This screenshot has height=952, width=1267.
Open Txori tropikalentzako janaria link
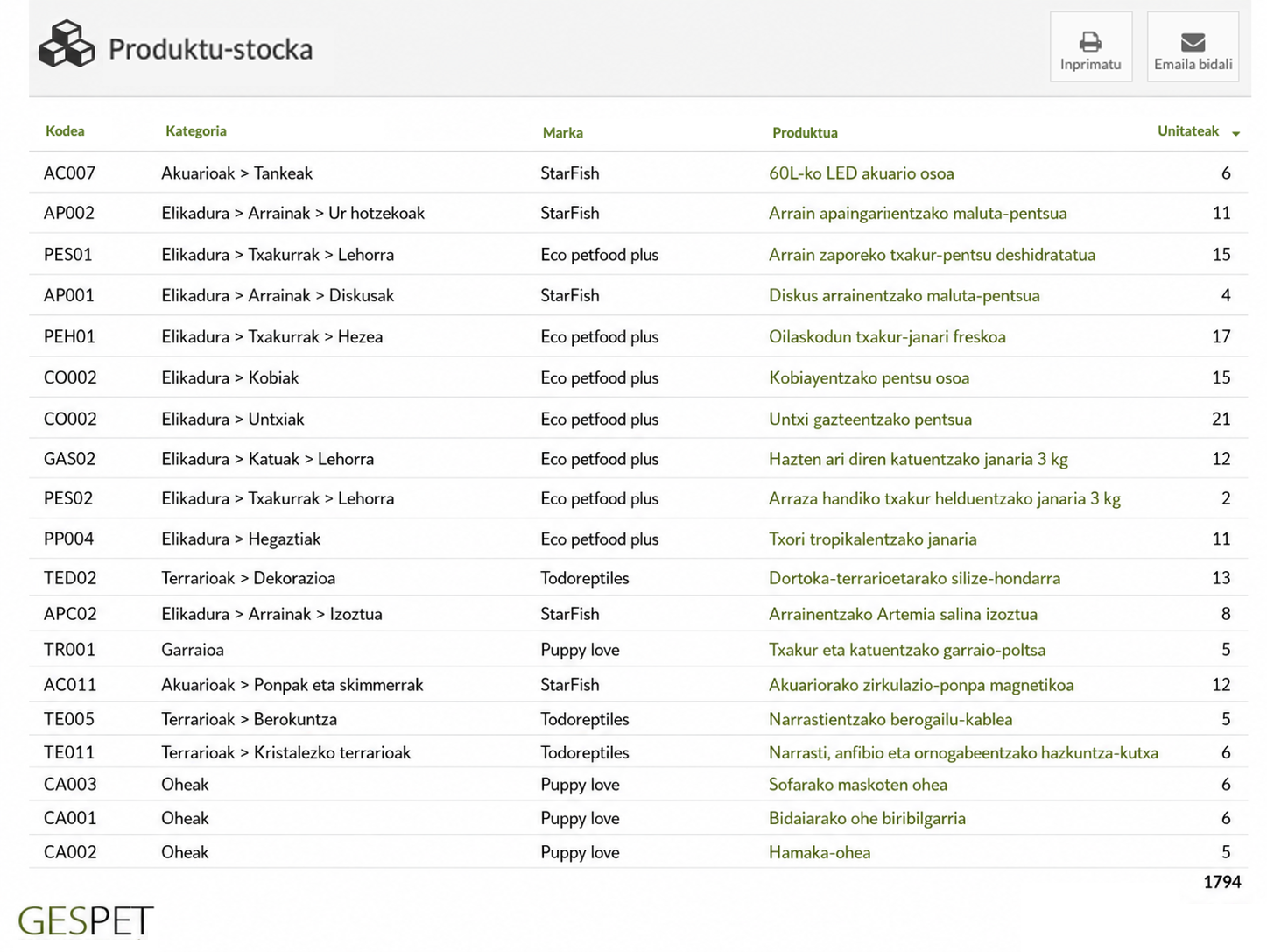coord(872,539)
